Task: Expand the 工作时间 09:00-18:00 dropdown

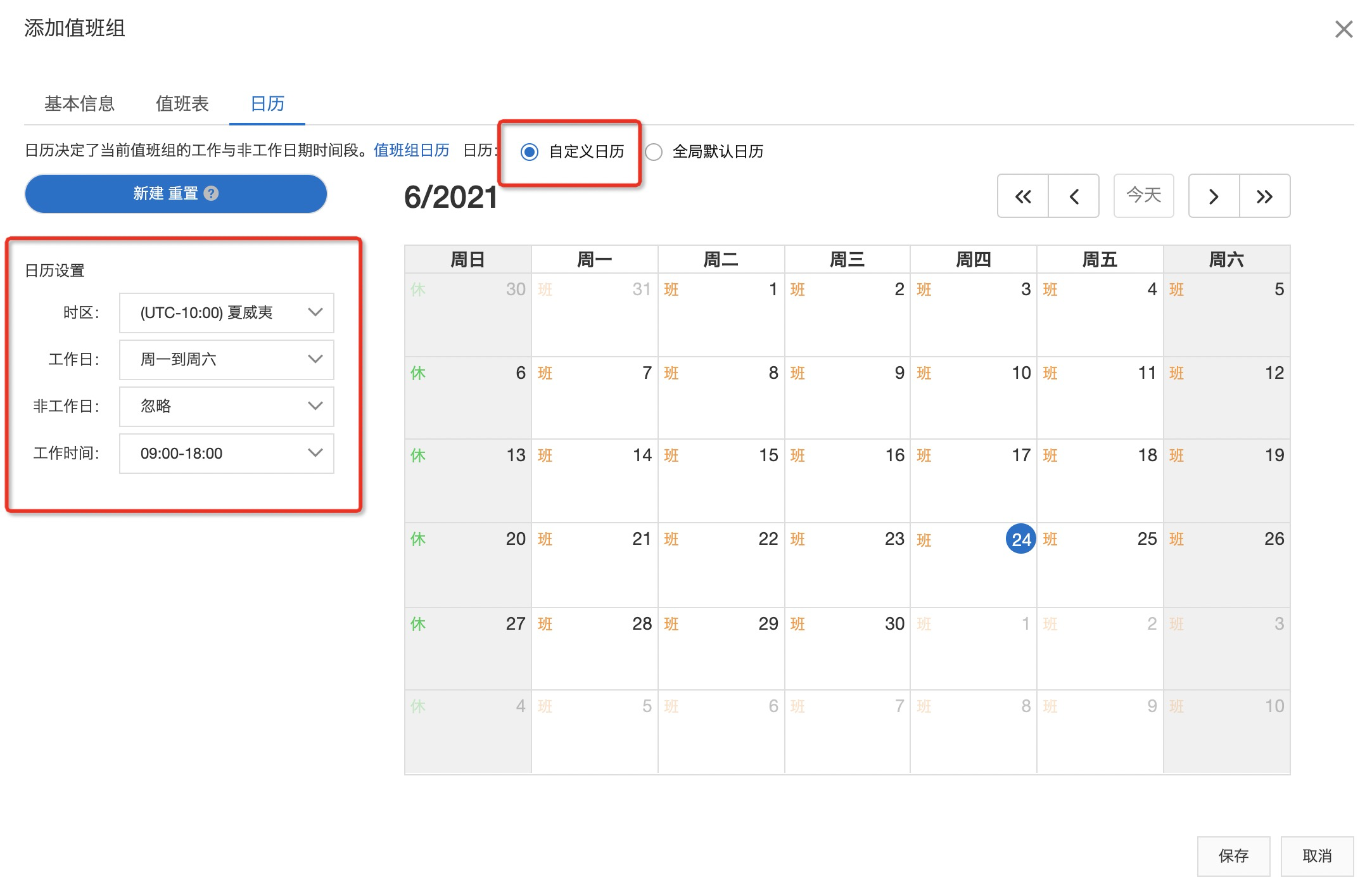Action: click(226, 453)
